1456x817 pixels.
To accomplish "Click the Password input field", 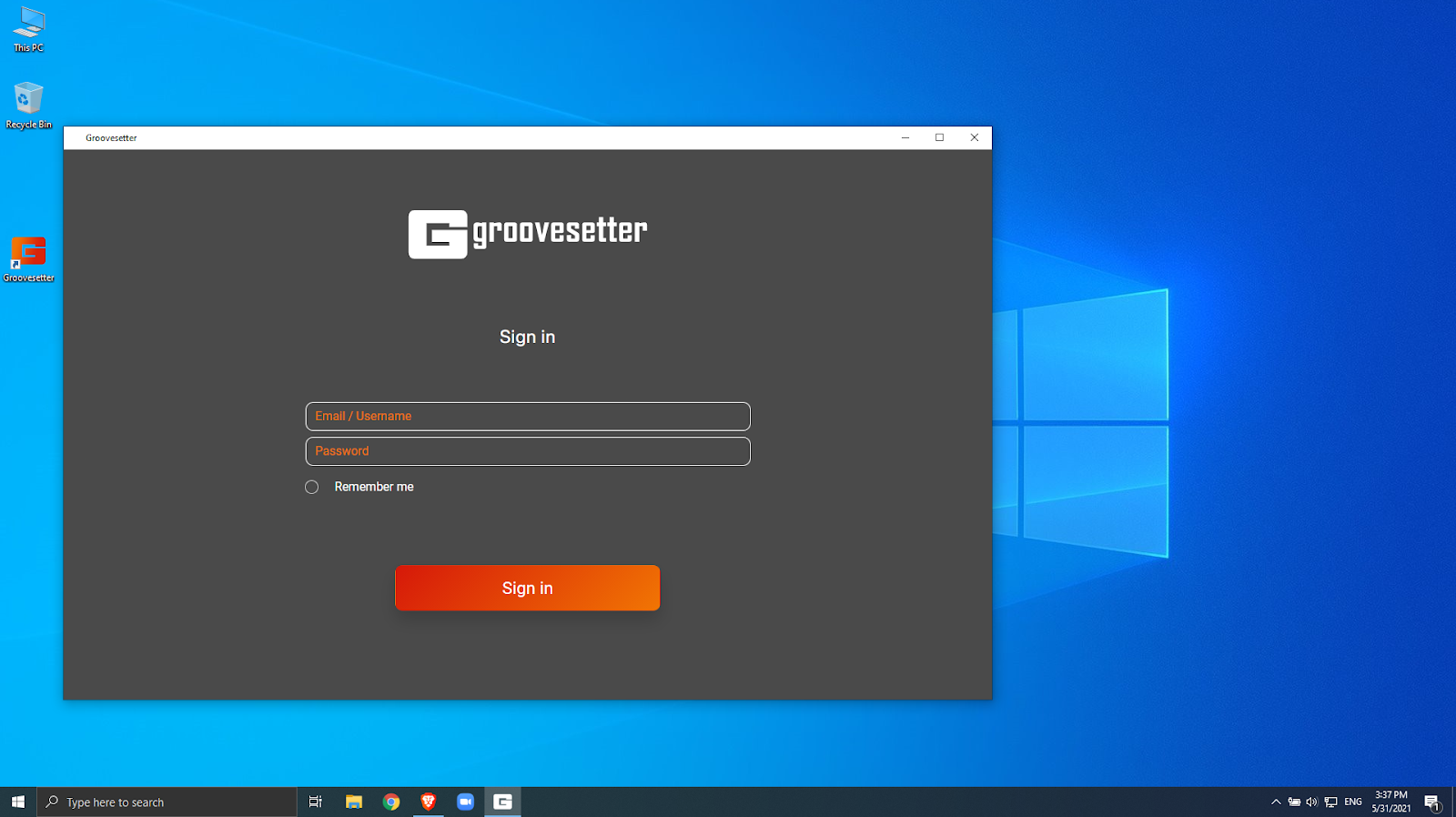I will 528,451.
